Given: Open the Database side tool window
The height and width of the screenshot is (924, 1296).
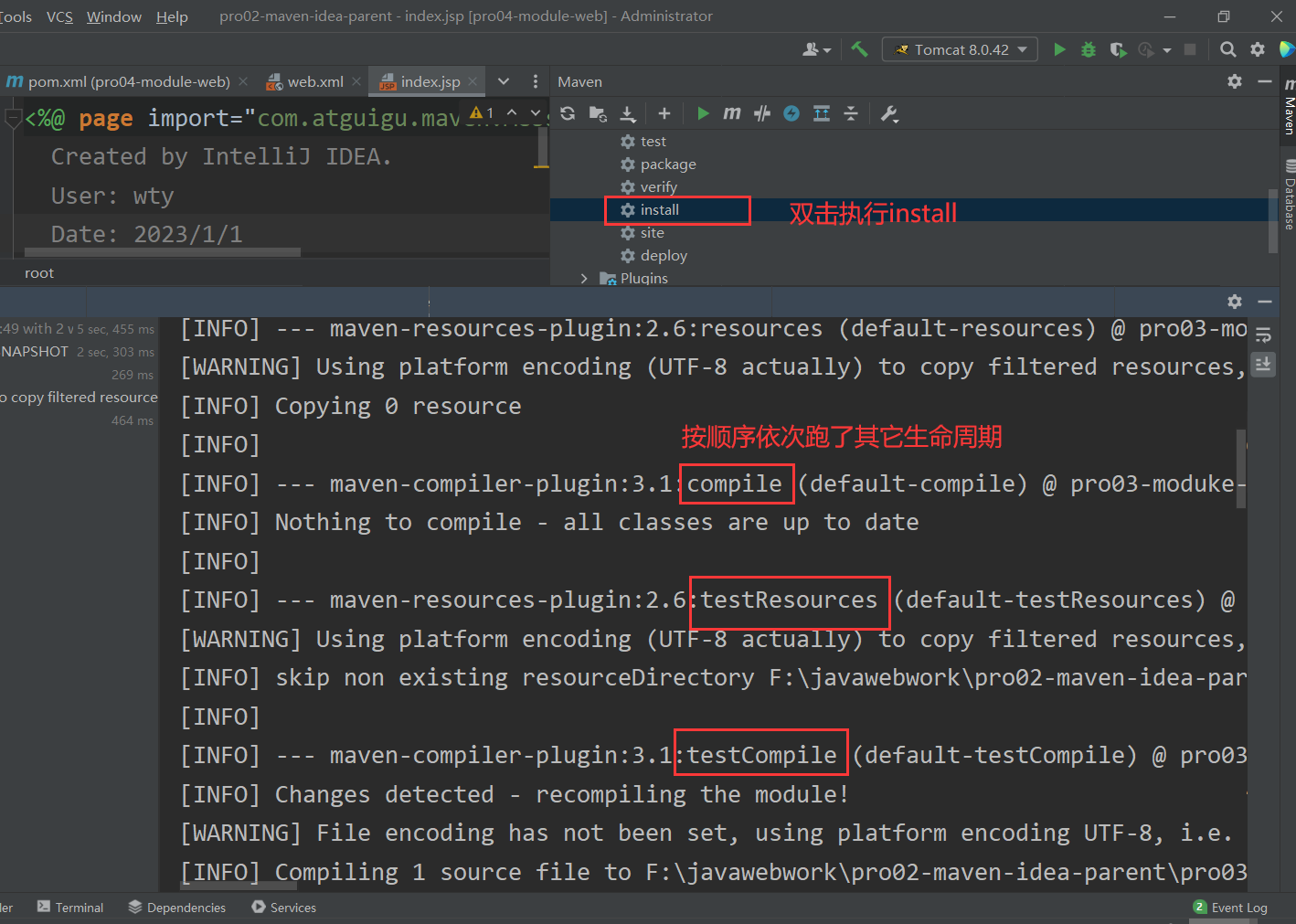Looking at the screenshot, I should point(1289,195).
